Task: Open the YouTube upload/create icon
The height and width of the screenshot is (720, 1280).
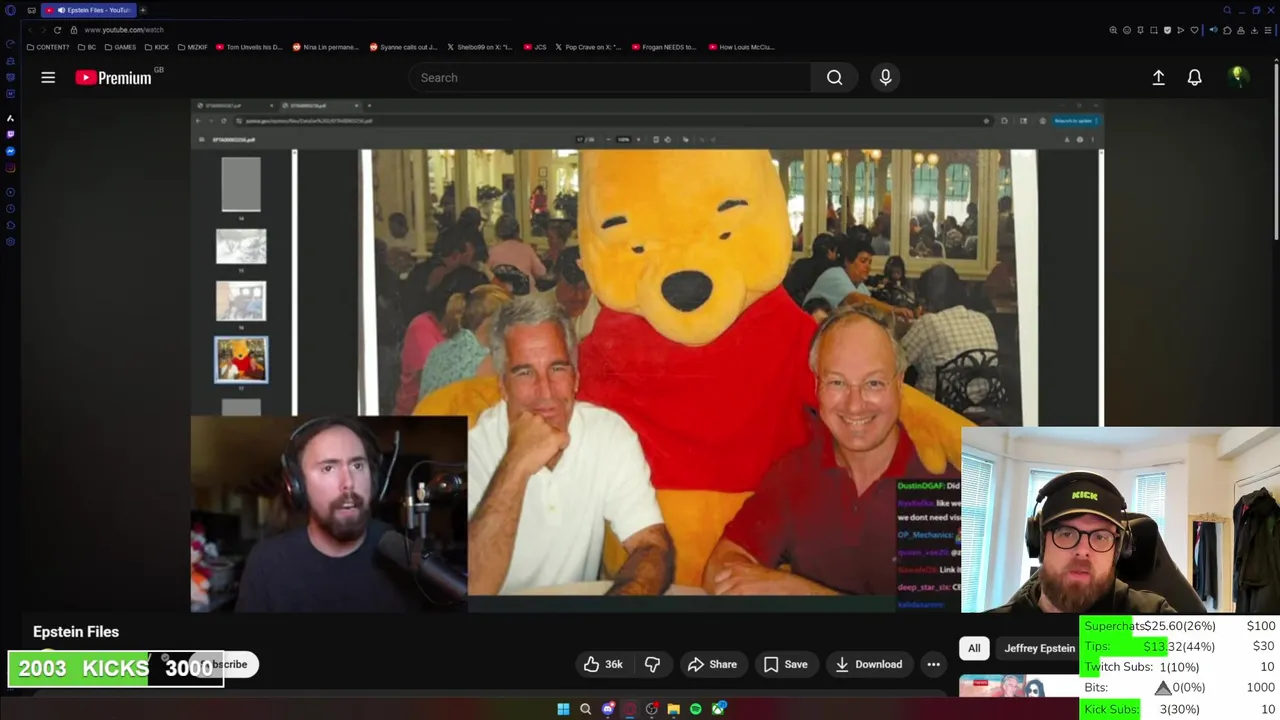Action: coord(1158,77)
